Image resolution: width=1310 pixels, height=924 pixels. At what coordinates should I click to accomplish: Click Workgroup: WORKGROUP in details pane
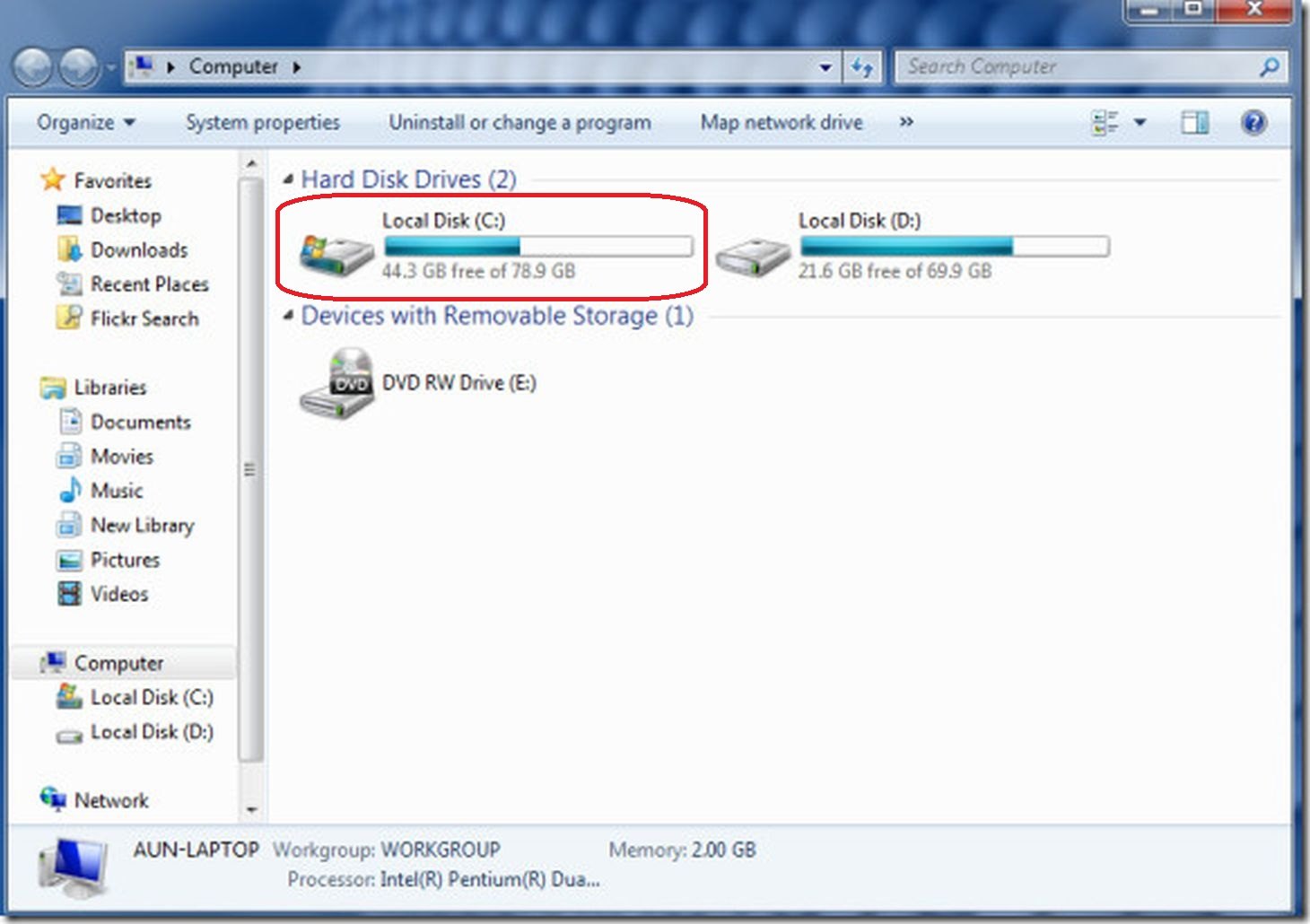tap(387, 850)
